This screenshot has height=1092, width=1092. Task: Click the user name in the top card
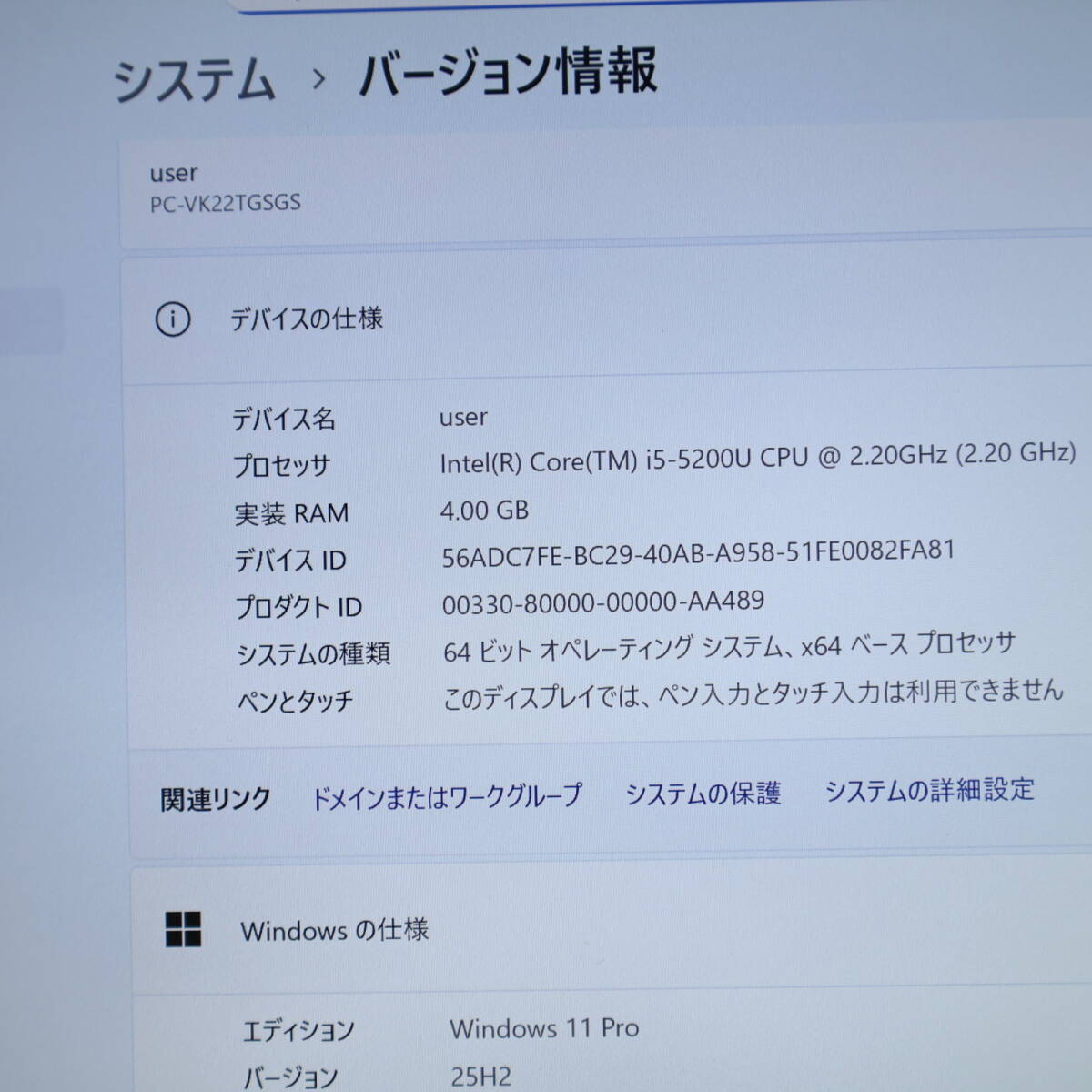pos(174,173)
